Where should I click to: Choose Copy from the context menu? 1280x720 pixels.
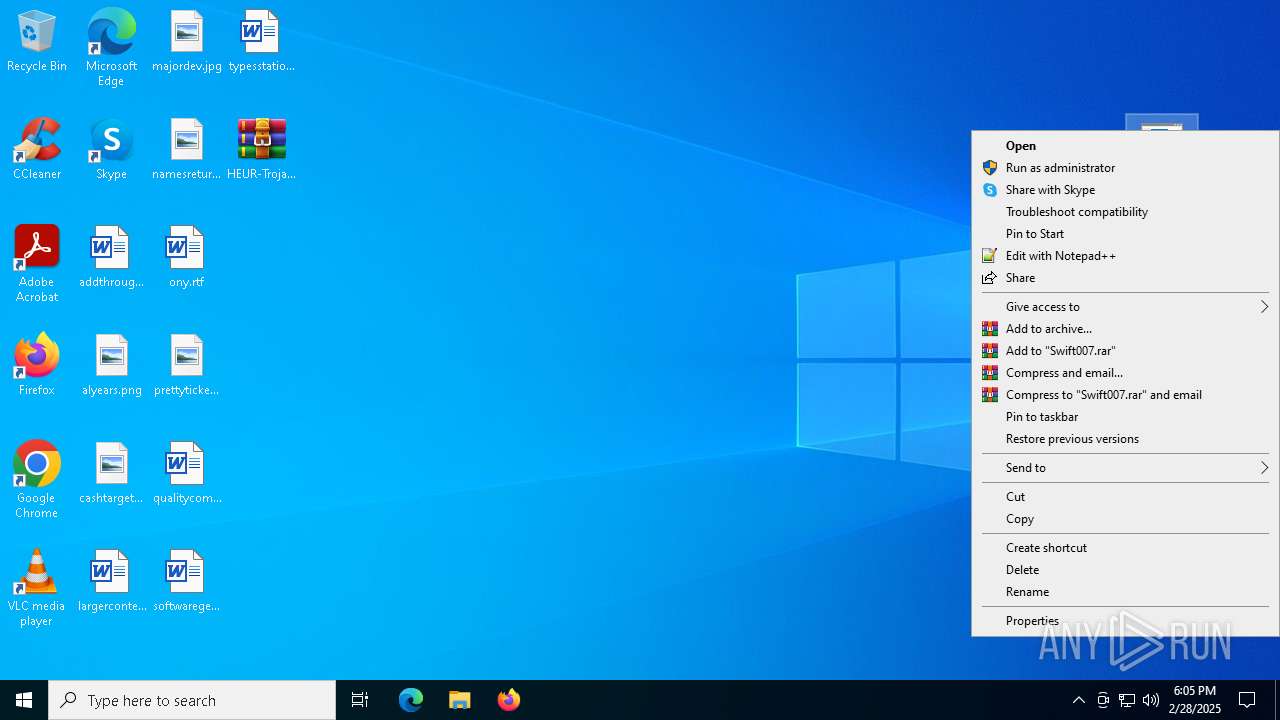(1125, 519)
